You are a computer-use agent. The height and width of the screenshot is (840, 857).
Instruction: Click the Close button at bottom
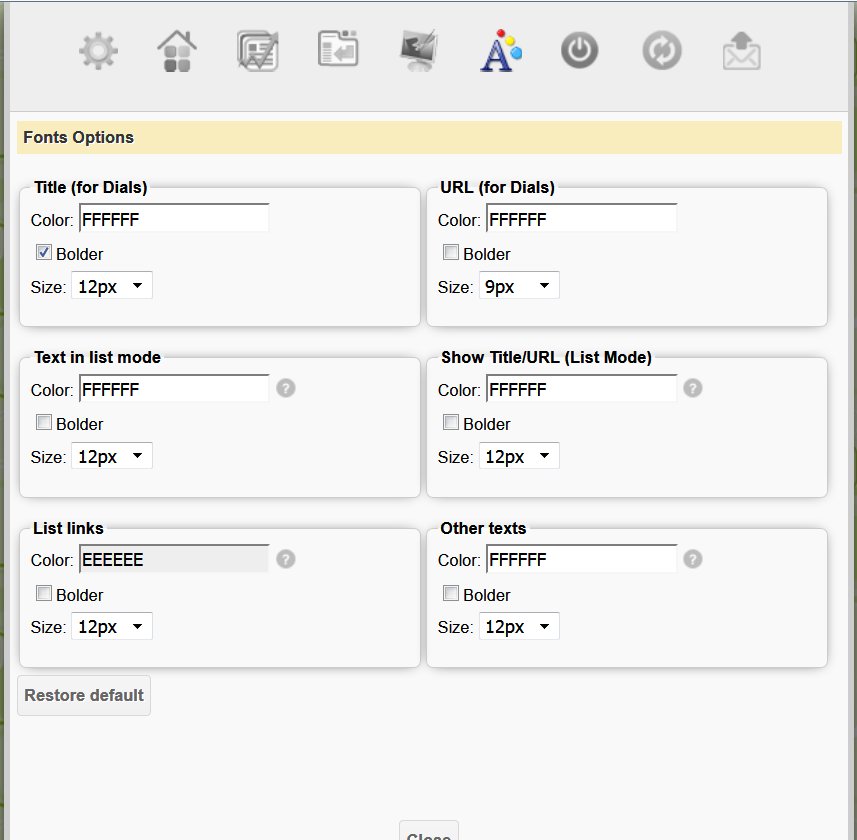[x=429, y=833]
